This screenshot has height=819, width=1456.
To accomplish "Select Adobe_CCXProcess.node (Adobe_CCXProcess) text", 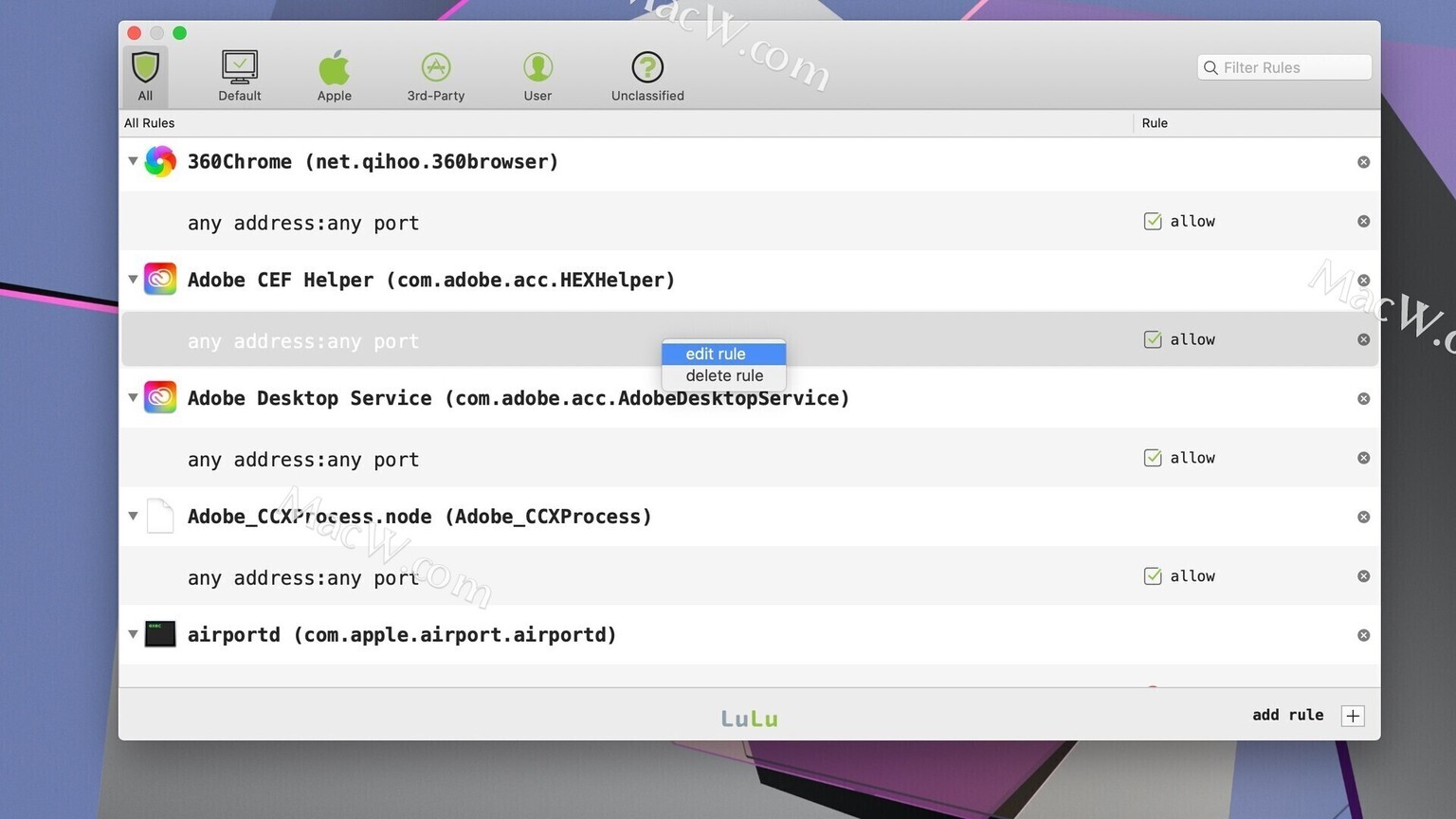I will (x=420, y=517).
